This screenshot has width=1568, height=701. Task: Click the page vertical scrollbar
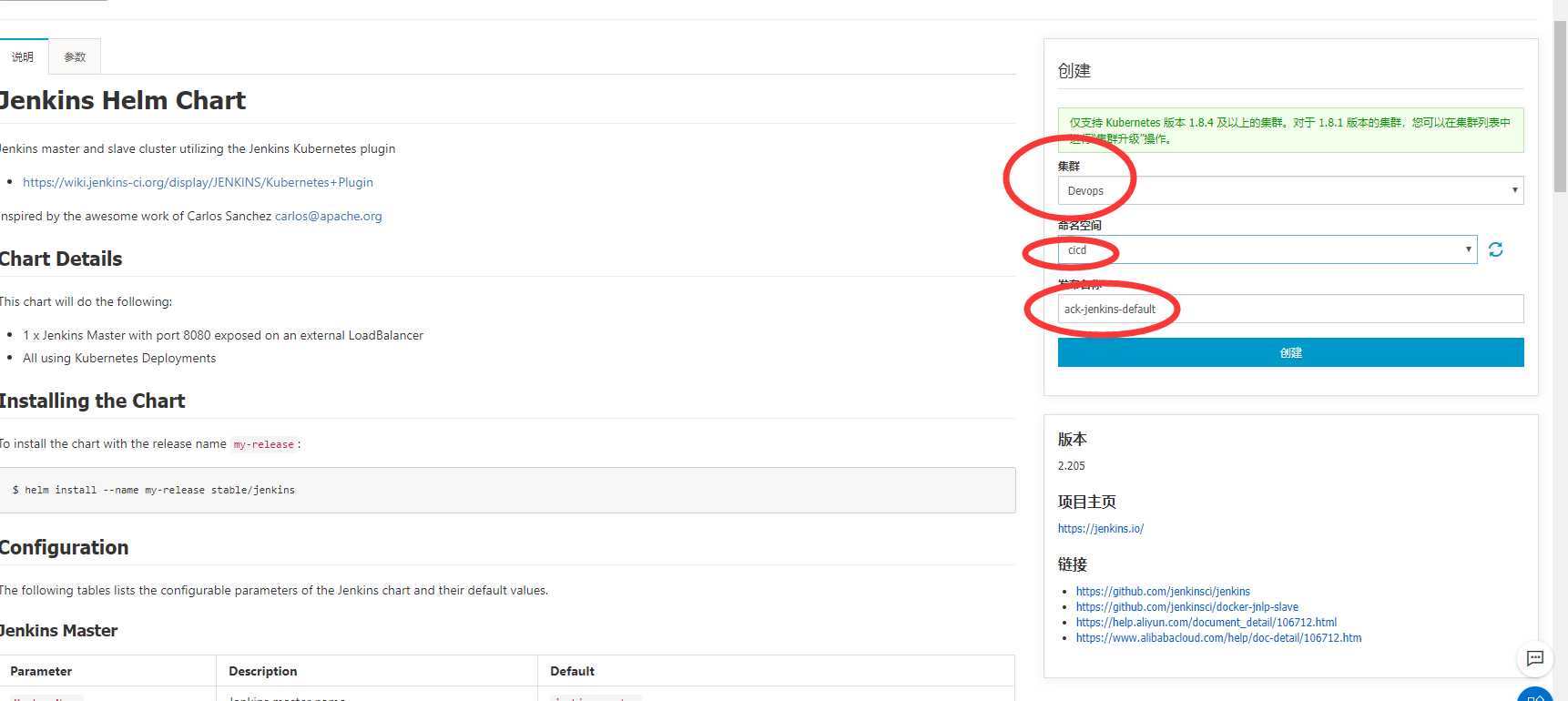coord(1560,106)
